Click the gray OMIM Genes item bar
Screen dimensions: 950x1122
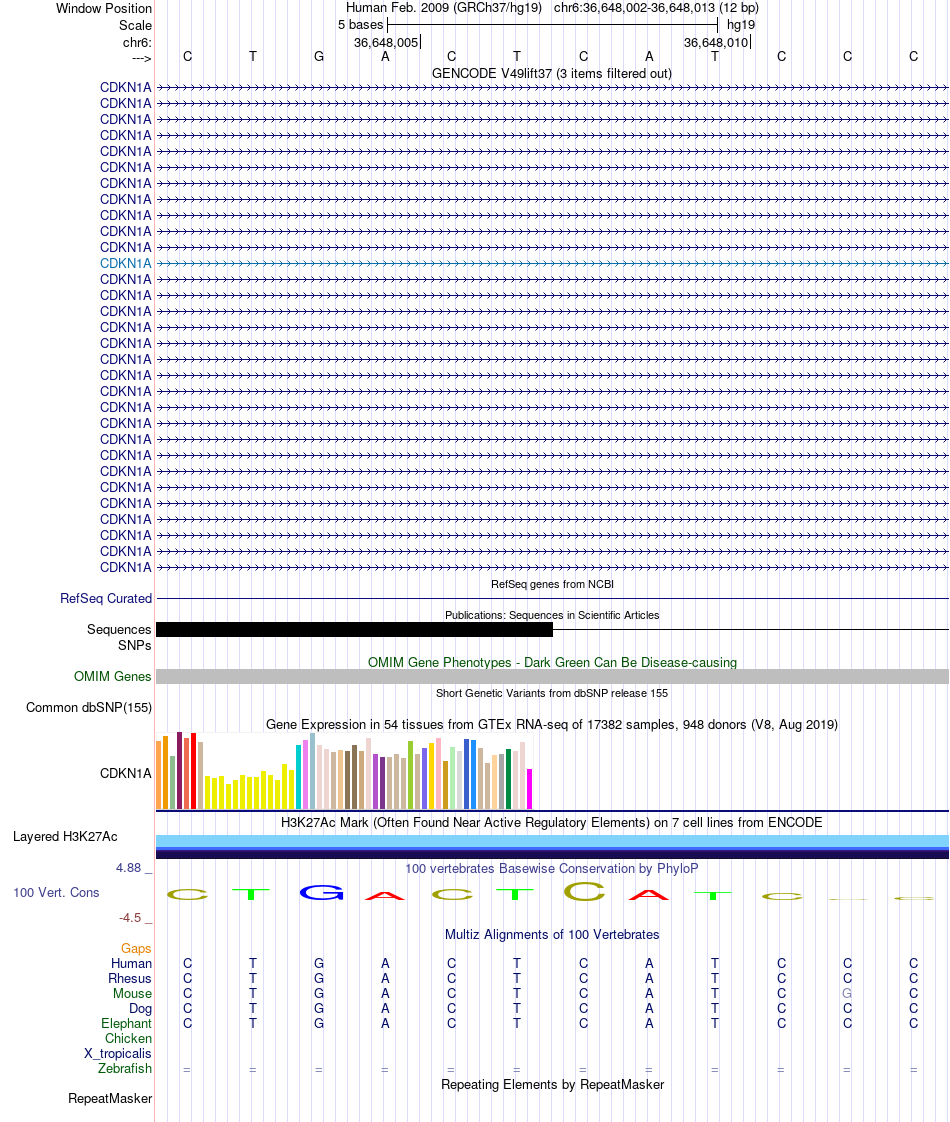(x=552, y=677)
